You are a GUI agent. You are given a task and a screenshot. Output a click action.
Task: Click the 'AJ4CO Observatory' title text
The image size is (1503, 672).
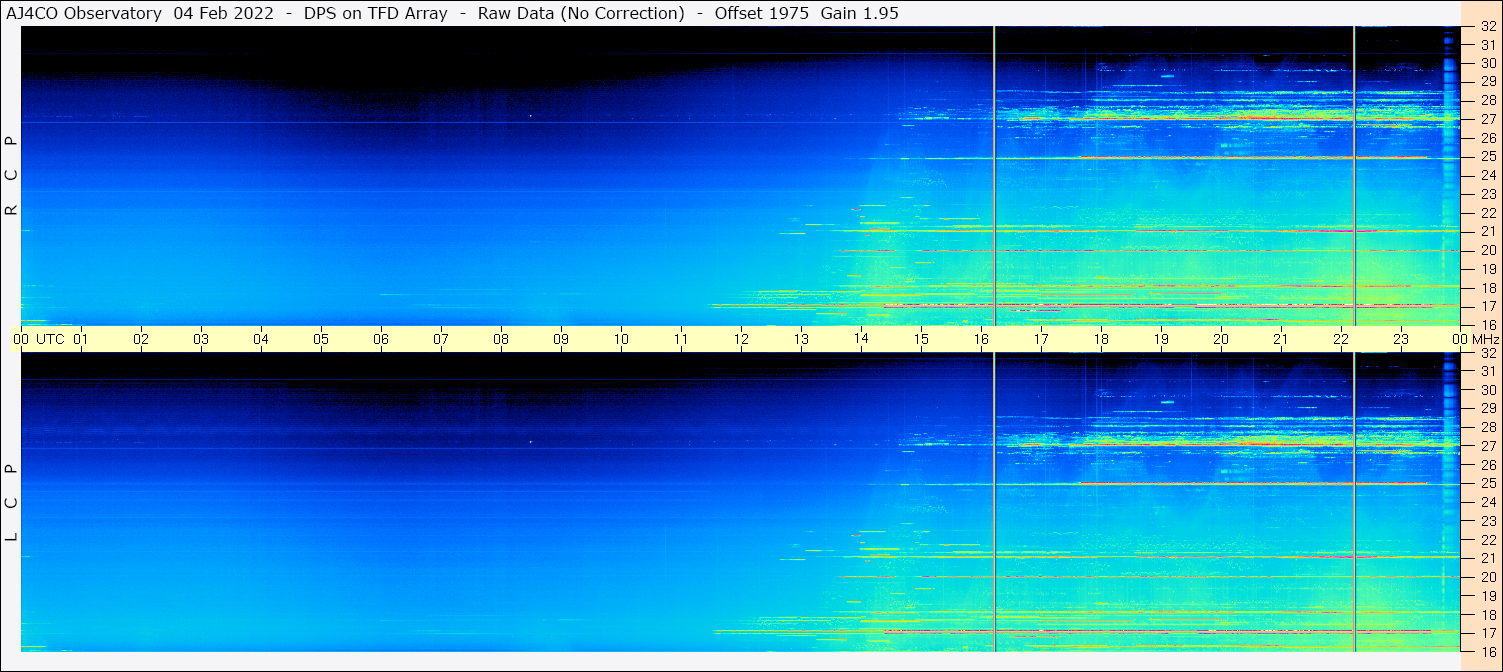click(x=84, y=13)
